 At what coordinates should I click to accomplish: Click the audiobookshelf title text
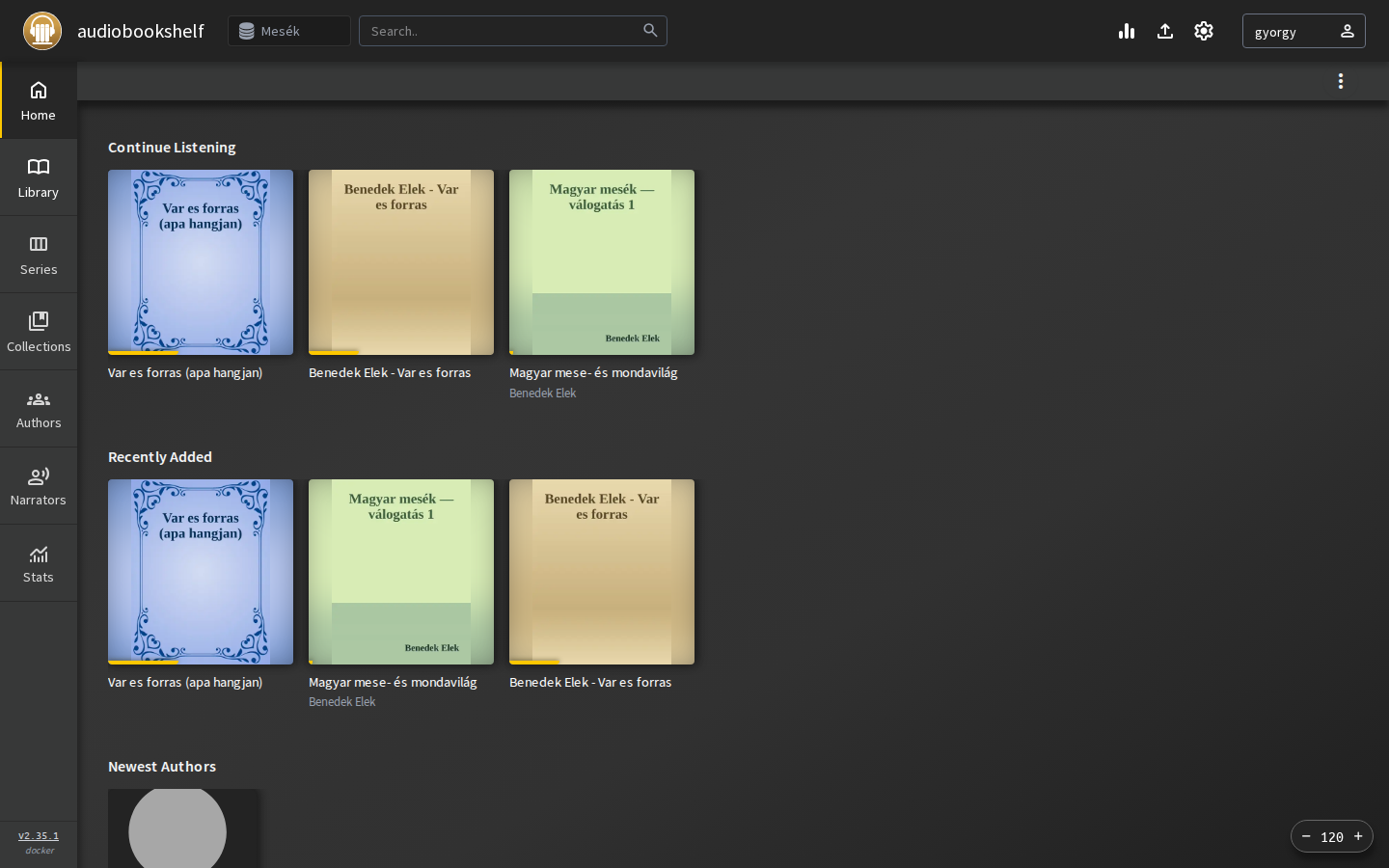pos(141,31)
